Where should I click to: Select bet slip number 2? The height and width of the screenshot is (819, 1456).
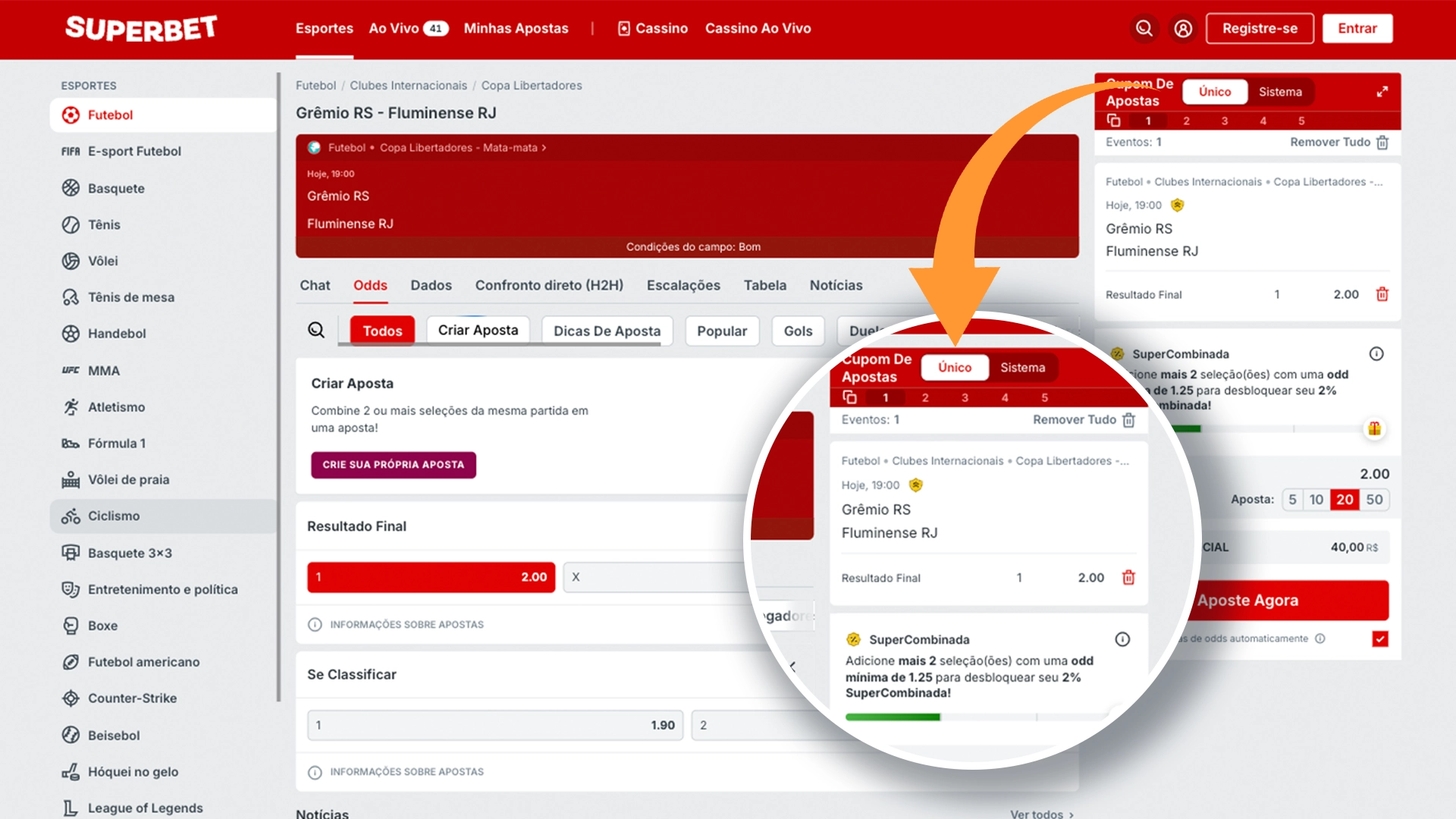point(1187,121)
